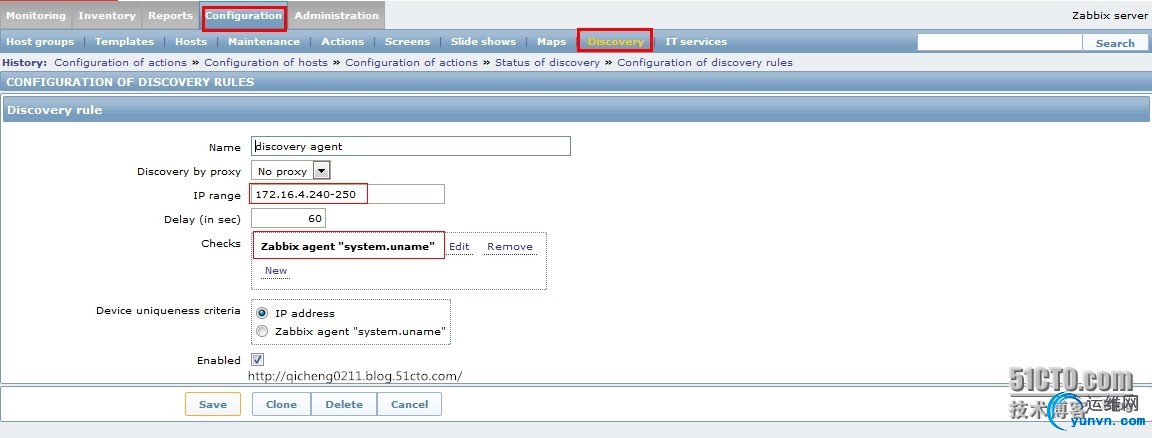Open the Maps submenu item
This screenshot has height=438, width=1152.
point(551,42)
